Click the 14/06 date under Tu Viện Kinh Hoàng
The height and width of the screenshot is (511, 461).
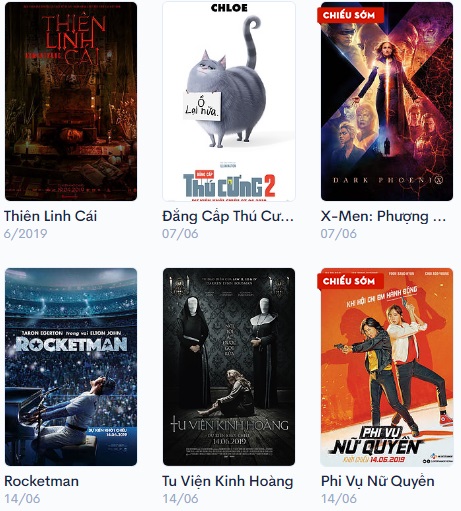(180, 499)
